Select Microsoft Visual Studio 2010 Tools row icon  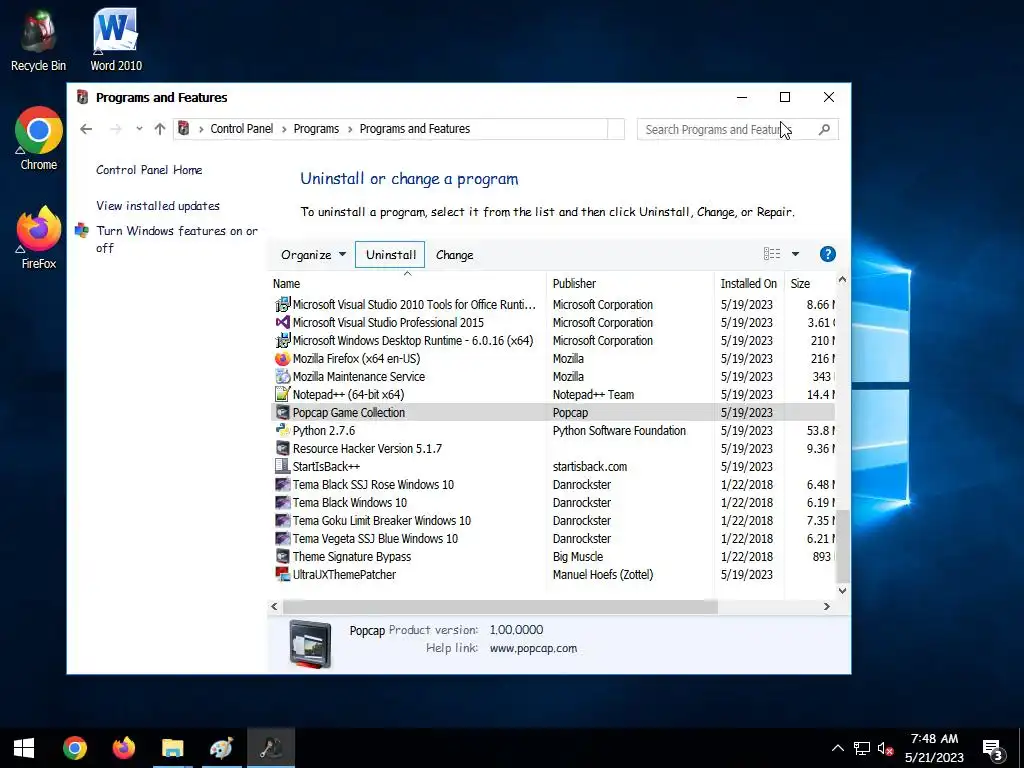tap(282, 304)
